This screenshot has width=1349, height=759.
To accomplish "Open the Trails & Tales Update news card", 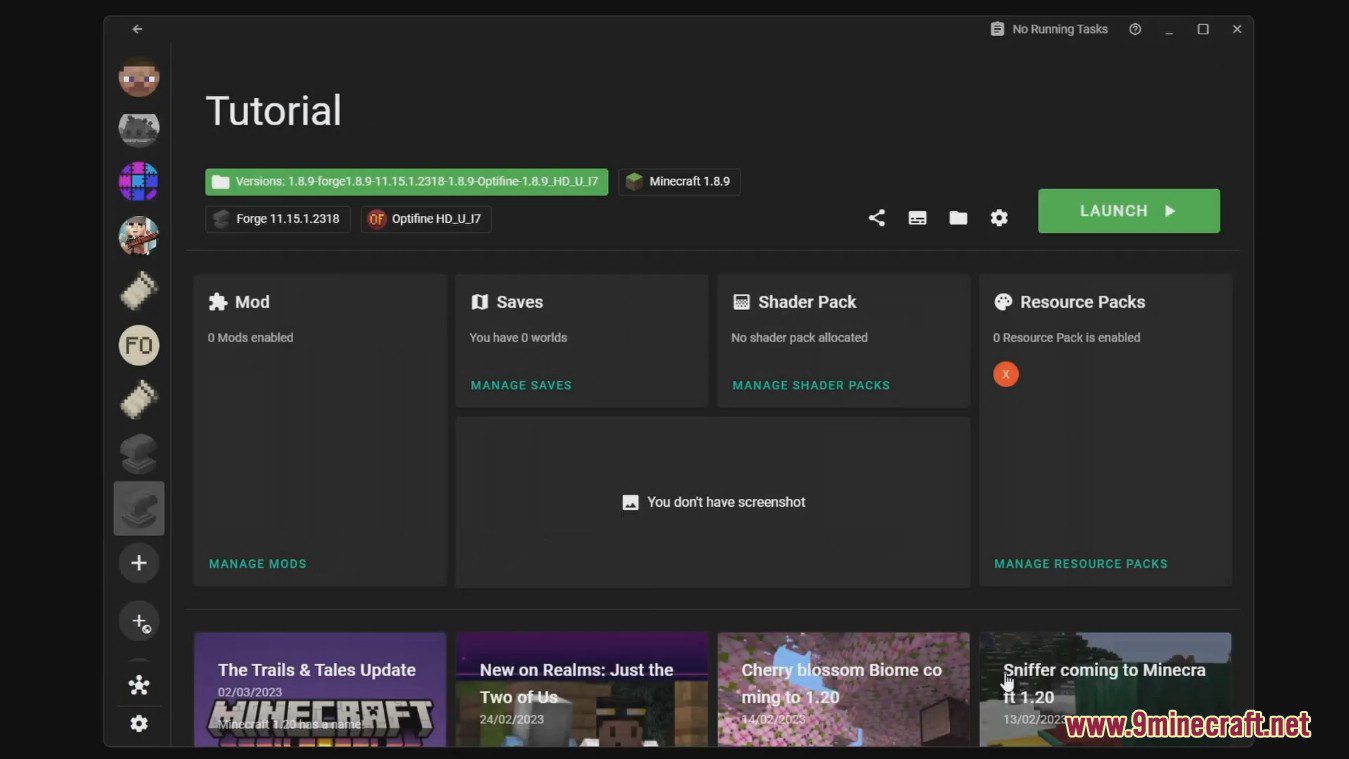I will (x=319, y=690).
